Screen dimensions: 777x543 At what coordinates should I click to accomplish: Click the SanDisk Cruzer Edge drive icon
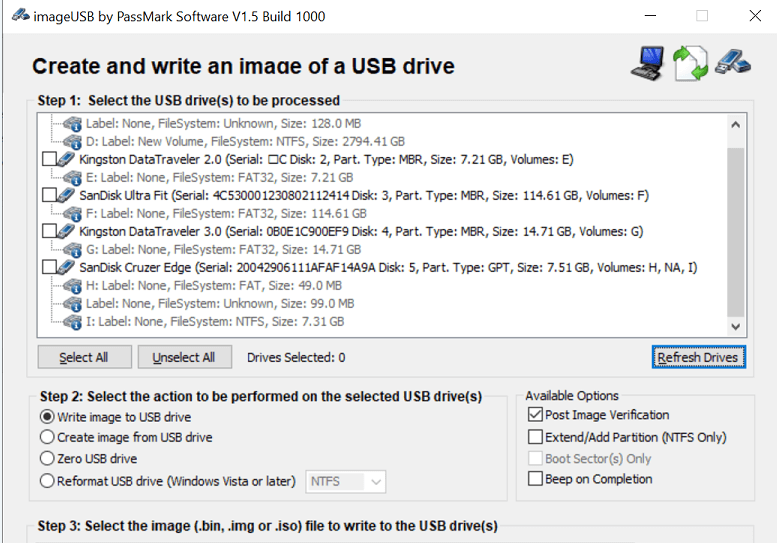(67, 268)
